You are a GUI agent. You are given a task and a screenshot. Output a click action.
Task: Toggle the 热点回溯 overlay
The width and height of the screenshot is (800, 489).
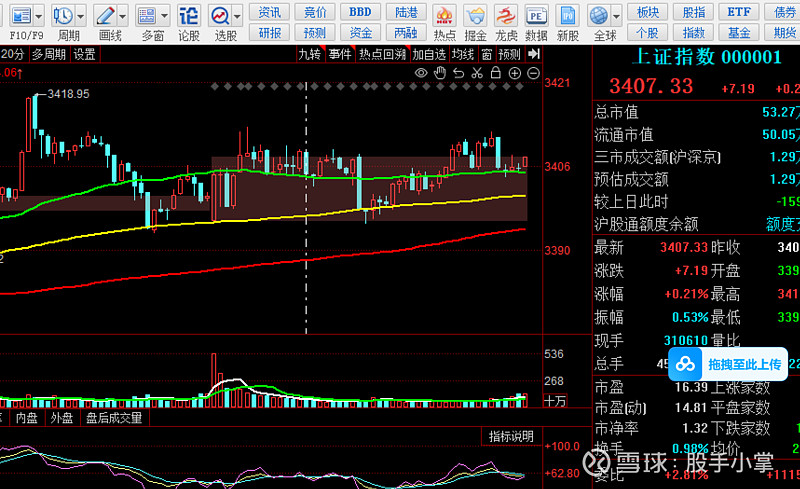click(x=383, y=54)
